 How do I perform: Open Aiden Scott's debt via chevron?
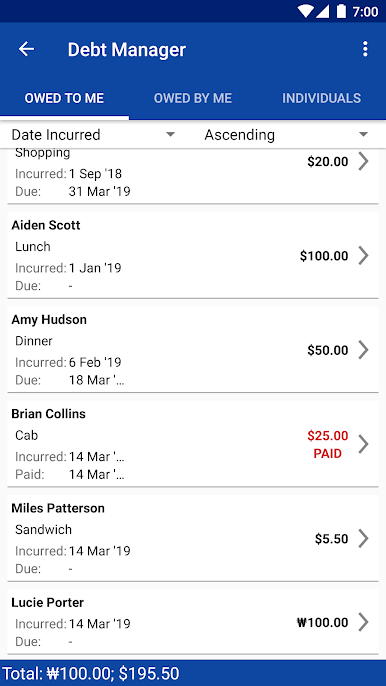[x=363, y=256]
